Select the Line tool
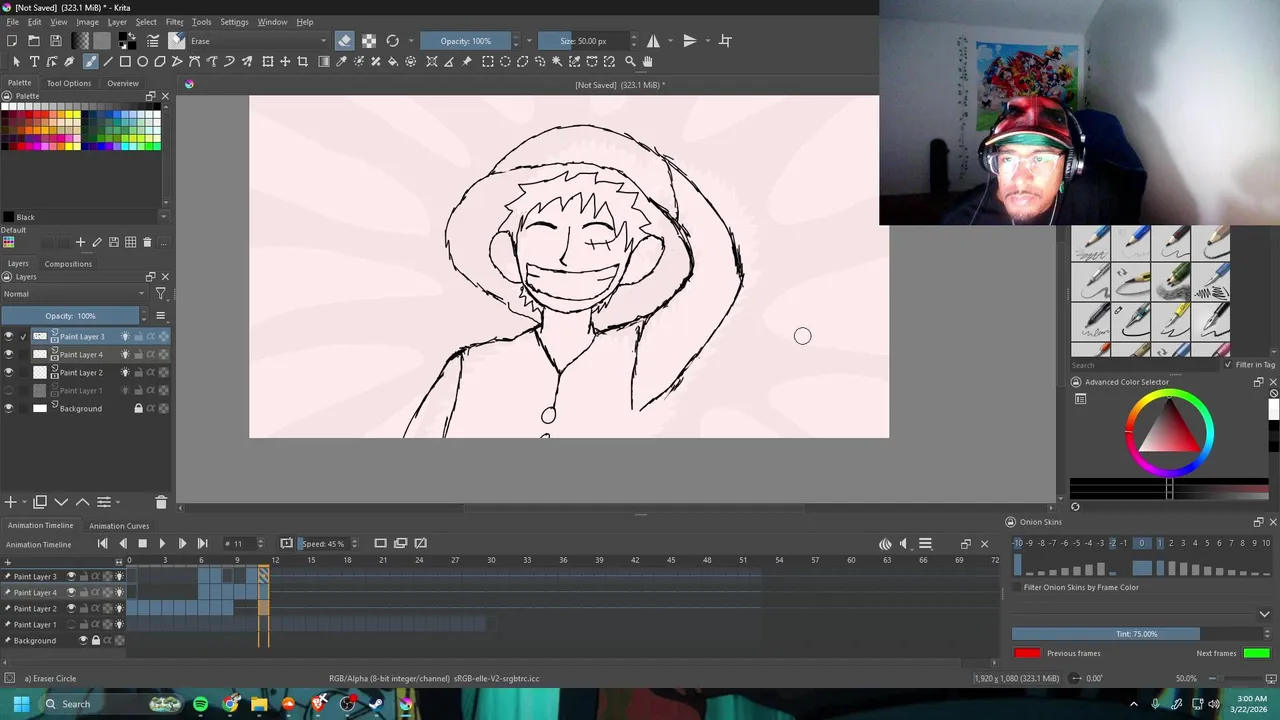 coord(108,62)
